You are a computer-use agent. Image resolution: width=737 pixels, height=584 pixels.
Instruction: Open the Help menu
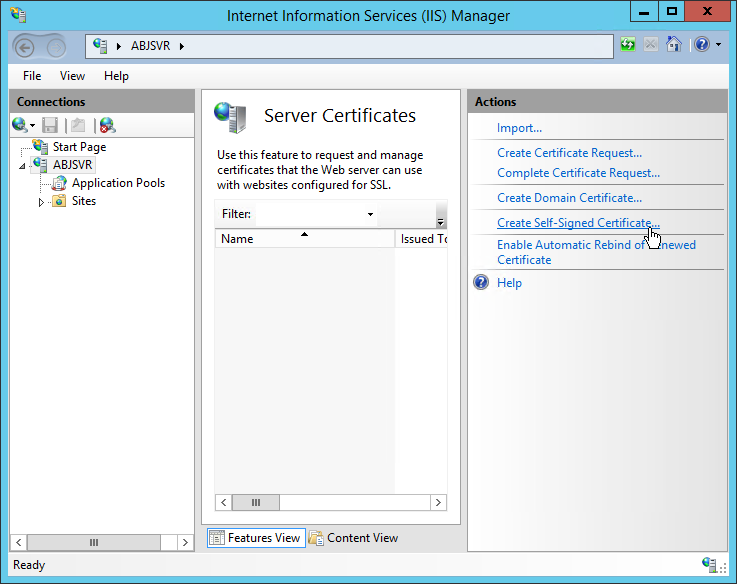pos(116,76)
